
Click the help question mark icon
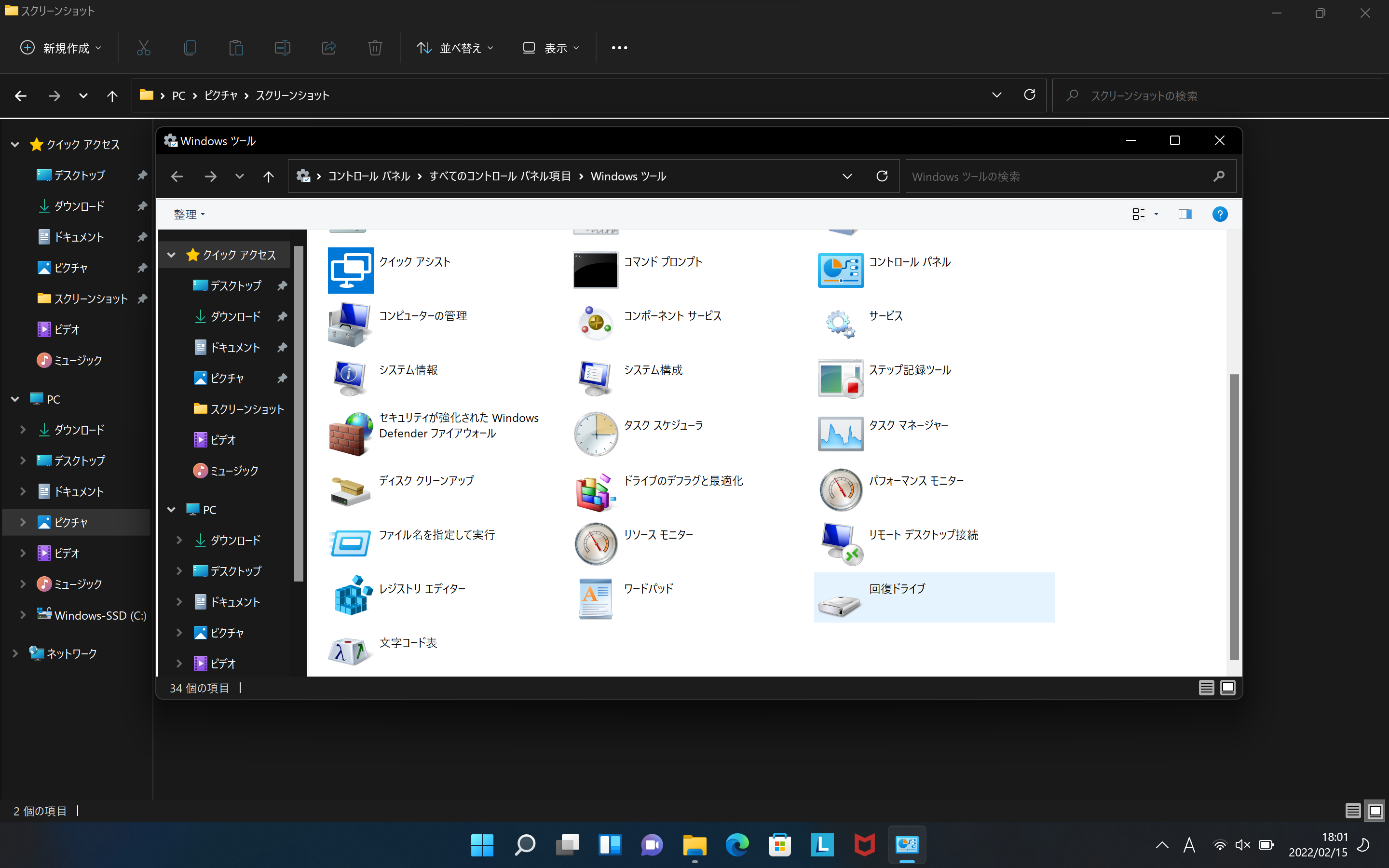[1220, 214]
